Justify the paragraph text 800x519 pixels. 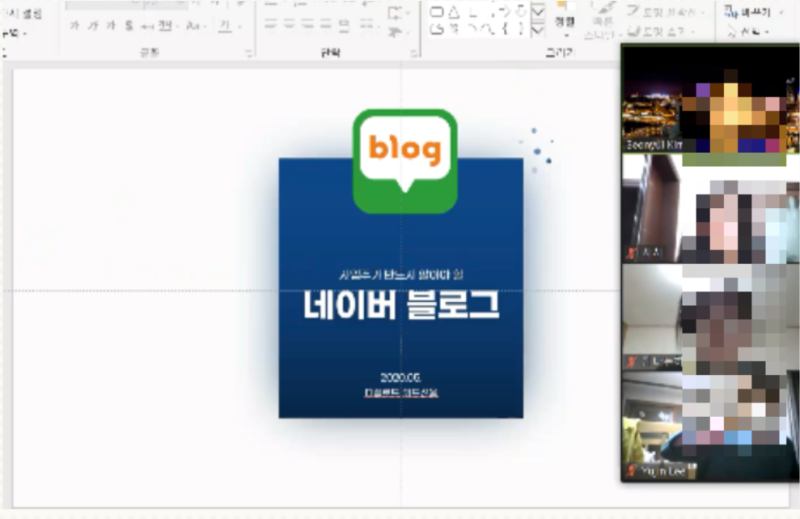click(x=326, y=24)
